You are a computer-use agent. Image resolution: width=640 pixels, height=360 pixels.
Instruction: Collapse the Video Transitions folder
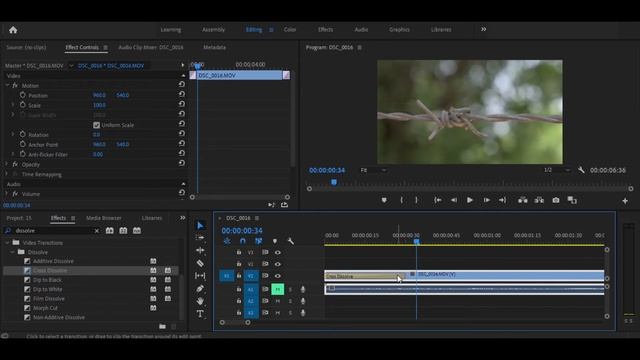tap(7, 242)
